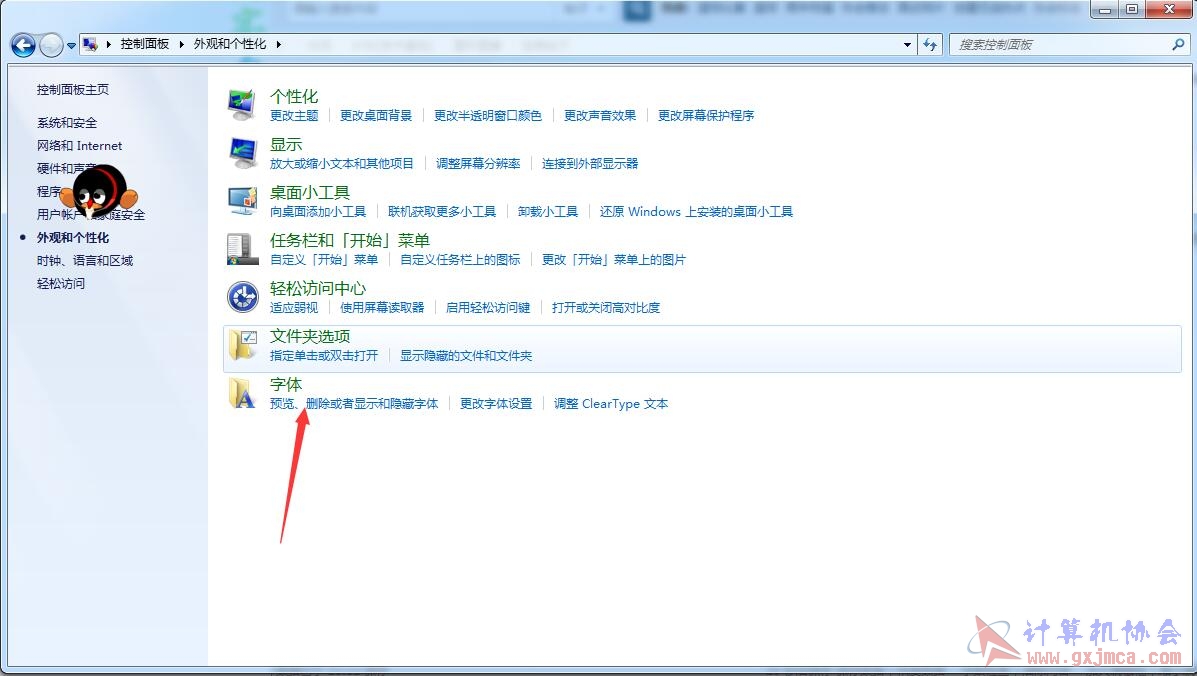
Task: Expand the arrow after 控制面板 breadcrumb
Action: click(182, 44)
